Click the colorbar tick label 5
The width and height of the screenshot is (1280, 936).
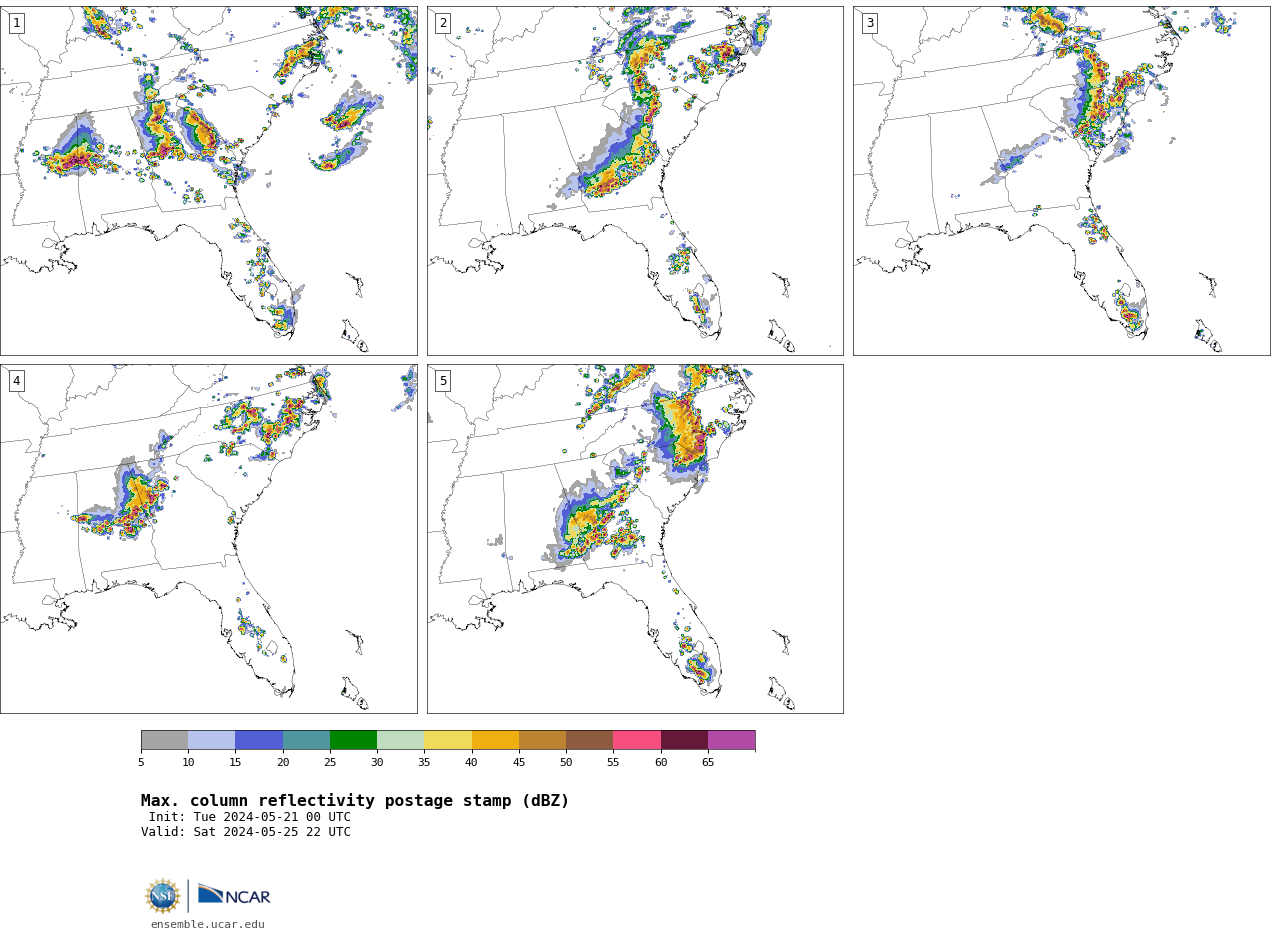(141, 762)
